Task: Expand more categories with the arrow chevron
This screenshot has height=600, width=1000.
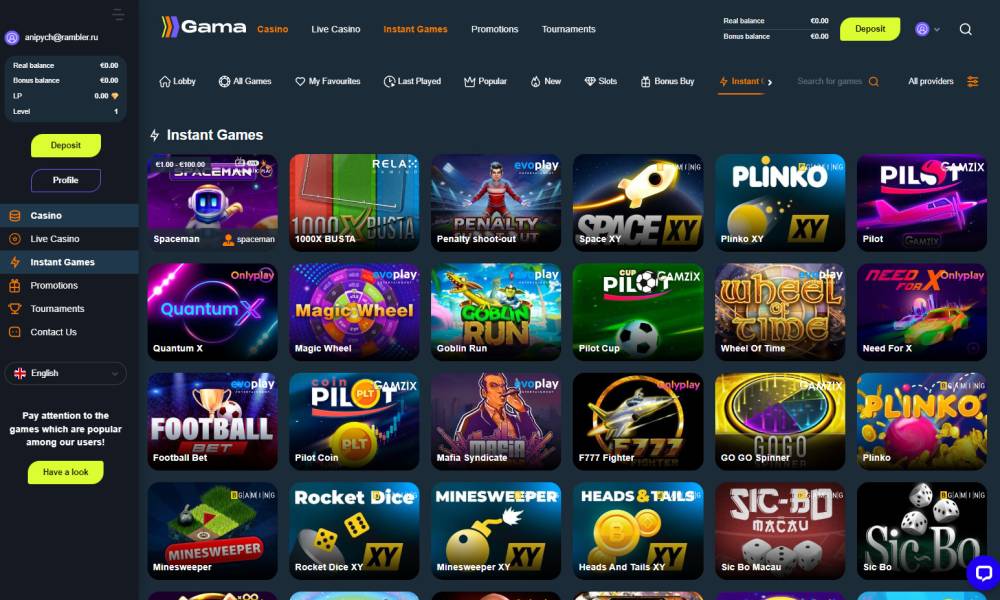Action: (x=770, y=82)
